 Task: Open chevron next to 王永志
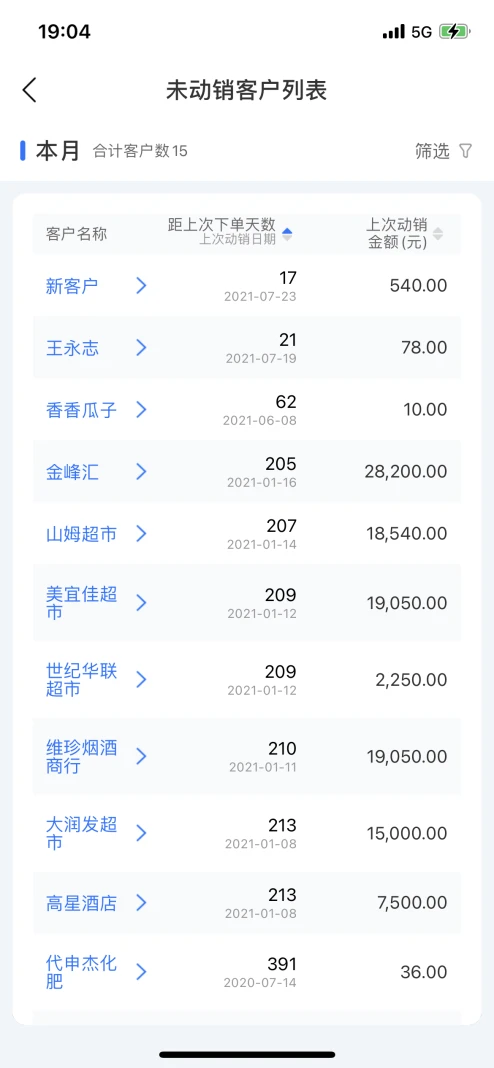[x=141, y=348]
